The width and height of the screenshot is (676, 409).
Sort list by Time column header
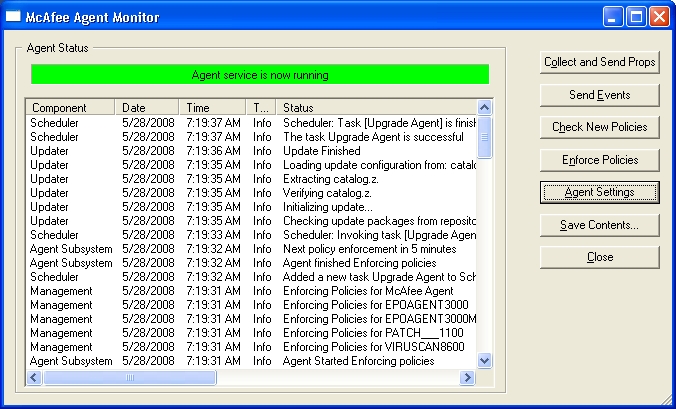point(213,107)
